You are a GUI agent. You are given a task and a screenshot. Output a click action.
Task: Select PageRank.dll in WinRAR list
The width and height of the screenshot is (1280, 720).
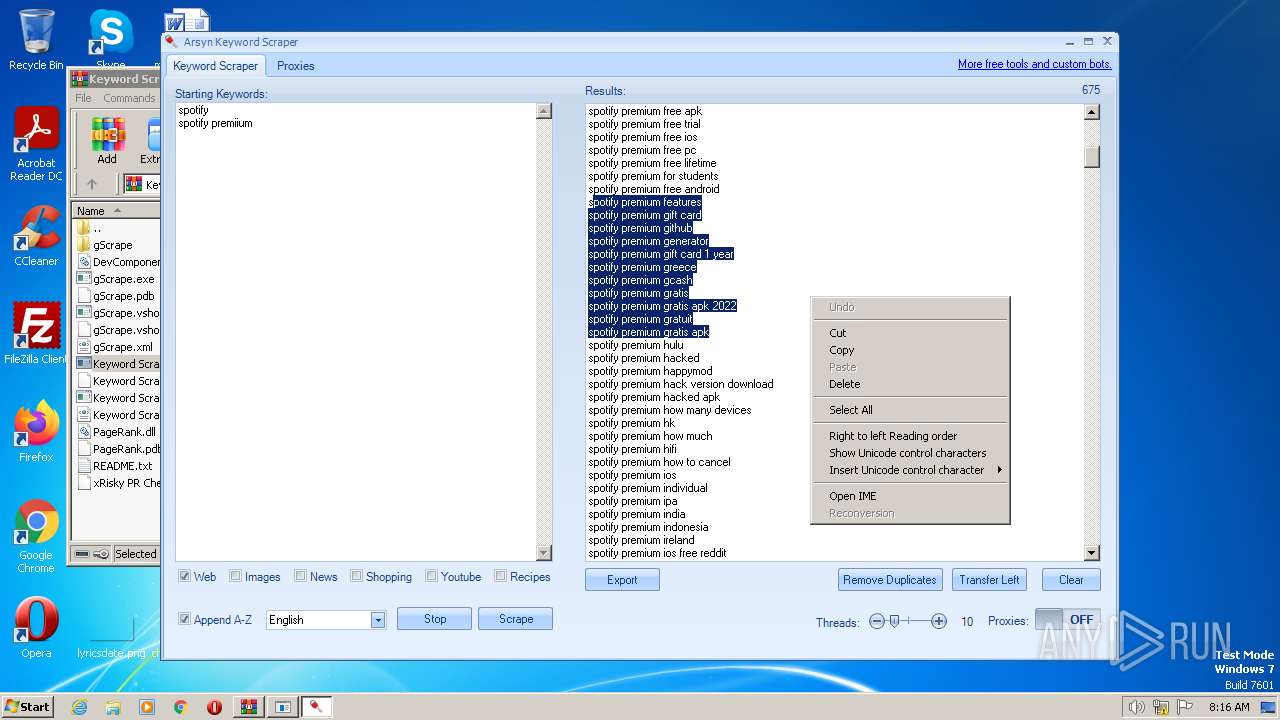124,432
